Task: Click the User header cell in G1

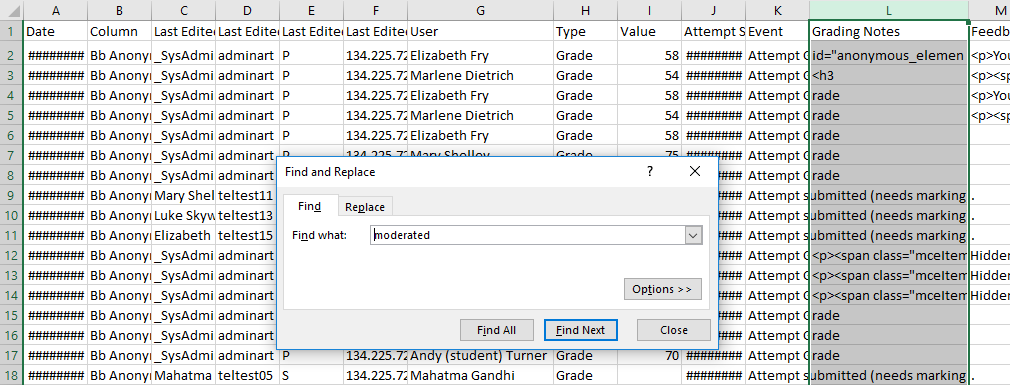Action: pos(481,32)
